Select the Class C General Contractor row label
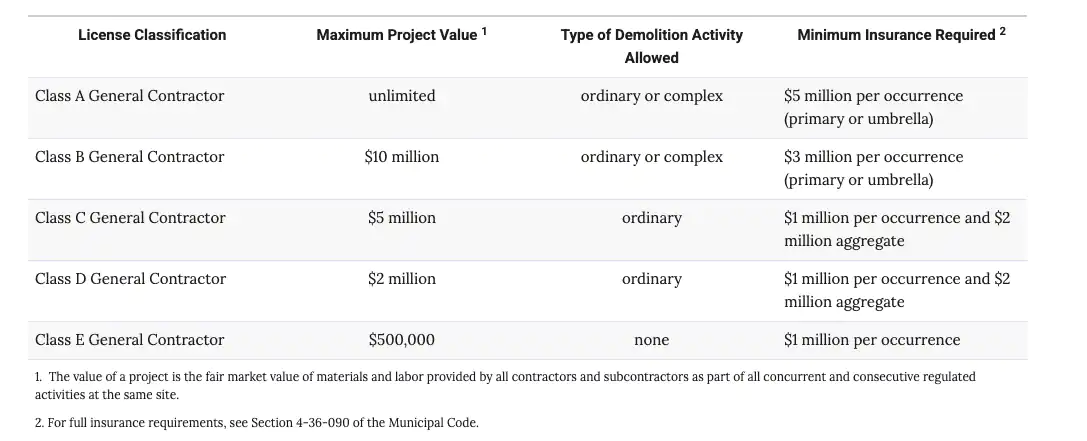 tap(130, 218)
